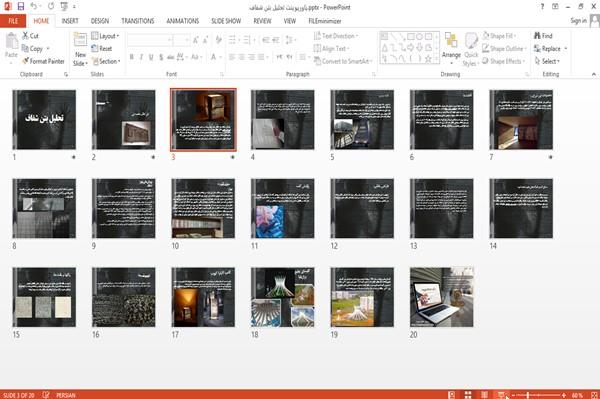Viewport: 600px width, 399px height.
Task: Click Decrease Font Size icon
Action: point(206,40)
